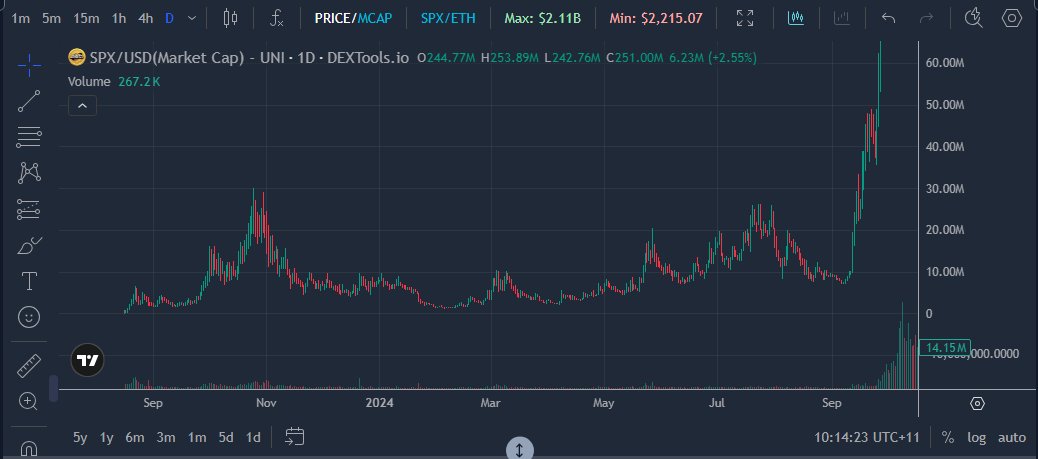Viewport: 1038px width, 459px height.
Task: Click the Max: $2.11B value
Action: [542, 18]
